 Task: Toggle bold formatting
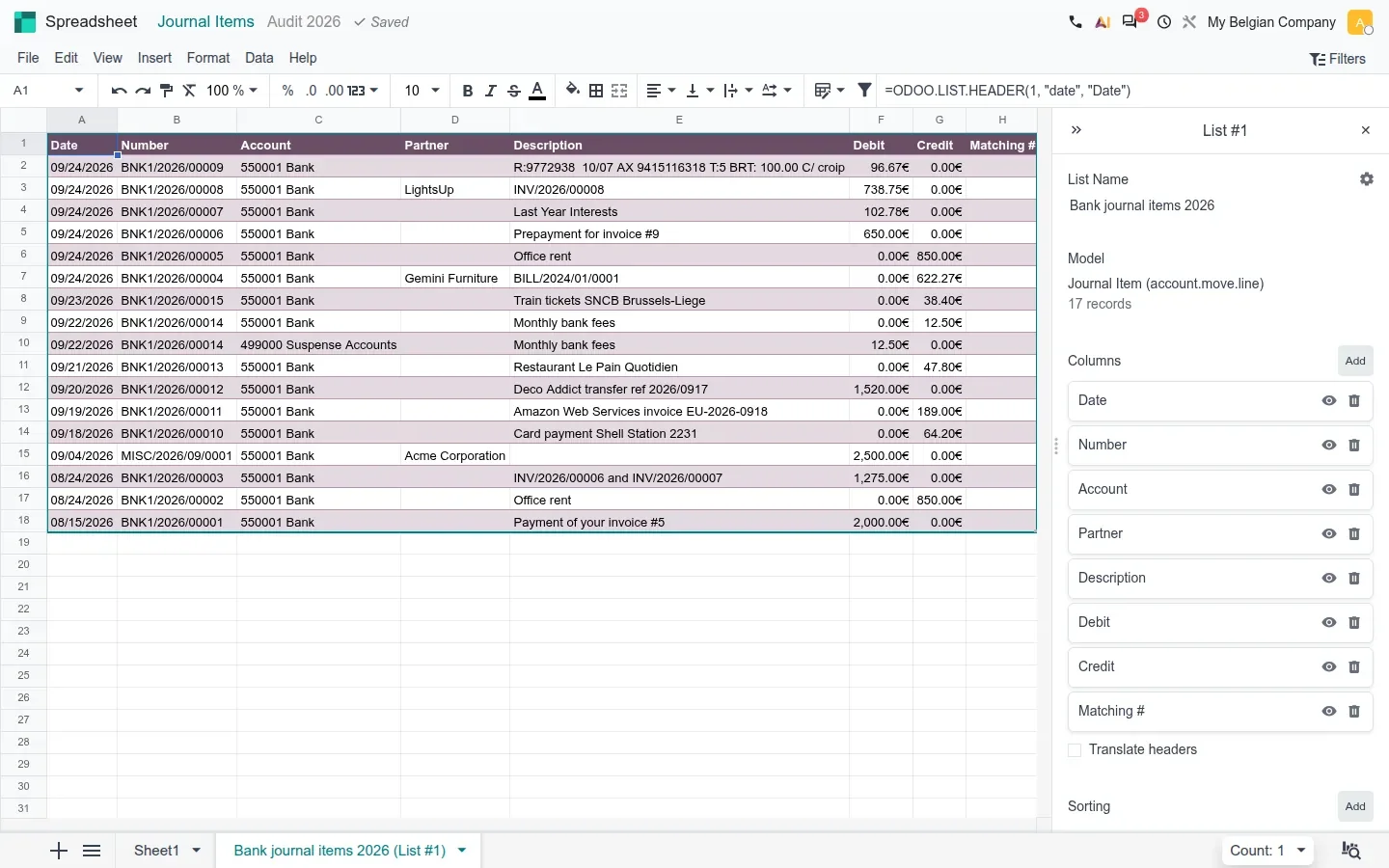coord(468,91)
